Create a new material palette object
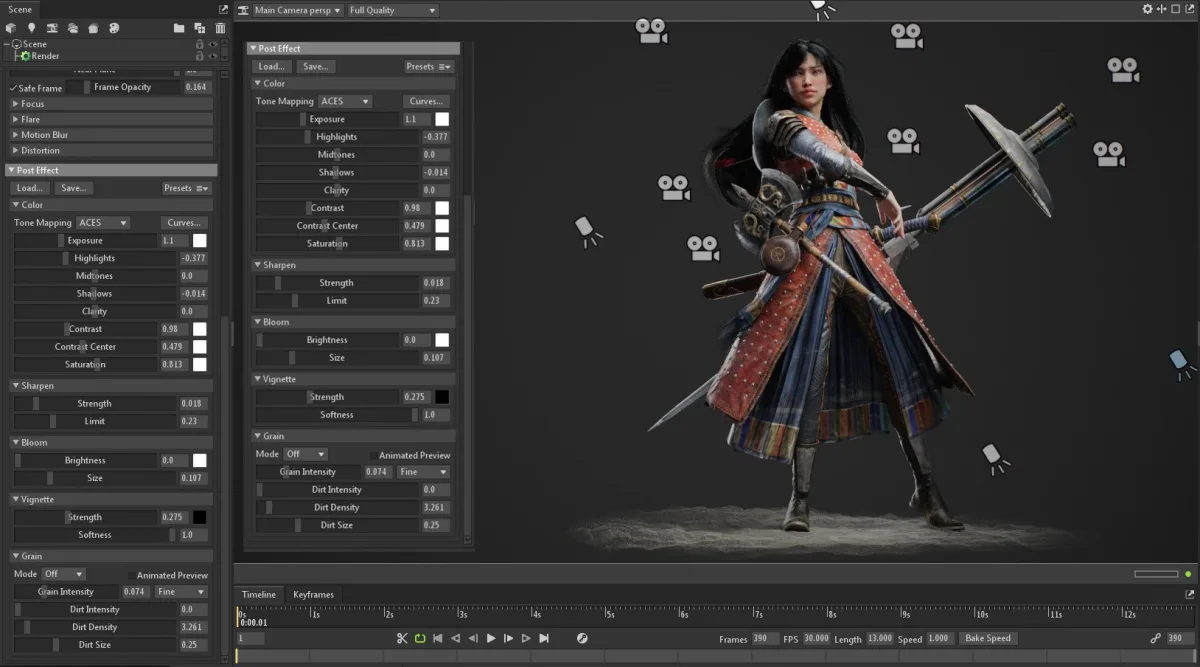This screenshot has height=667, width=1200. (114, 28)
